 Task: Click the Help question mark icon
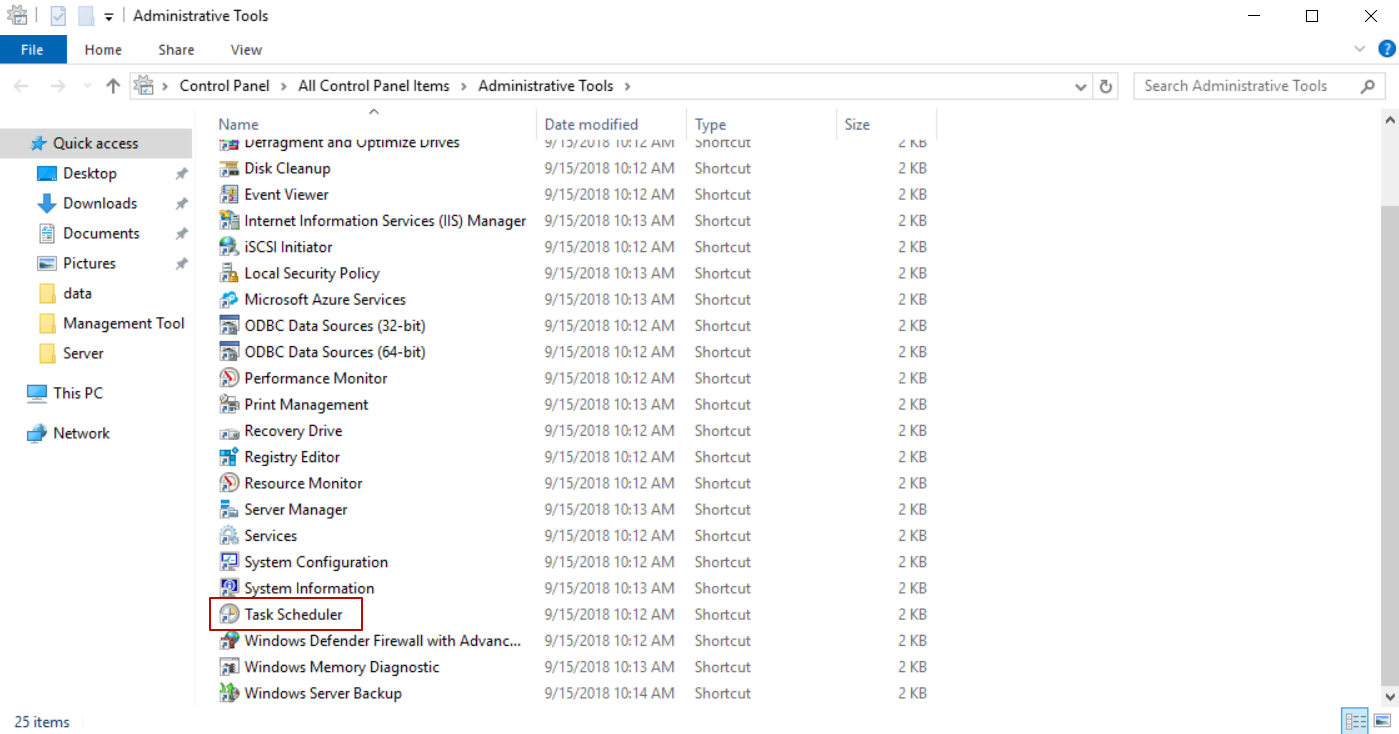click(x=1386, y=49)
